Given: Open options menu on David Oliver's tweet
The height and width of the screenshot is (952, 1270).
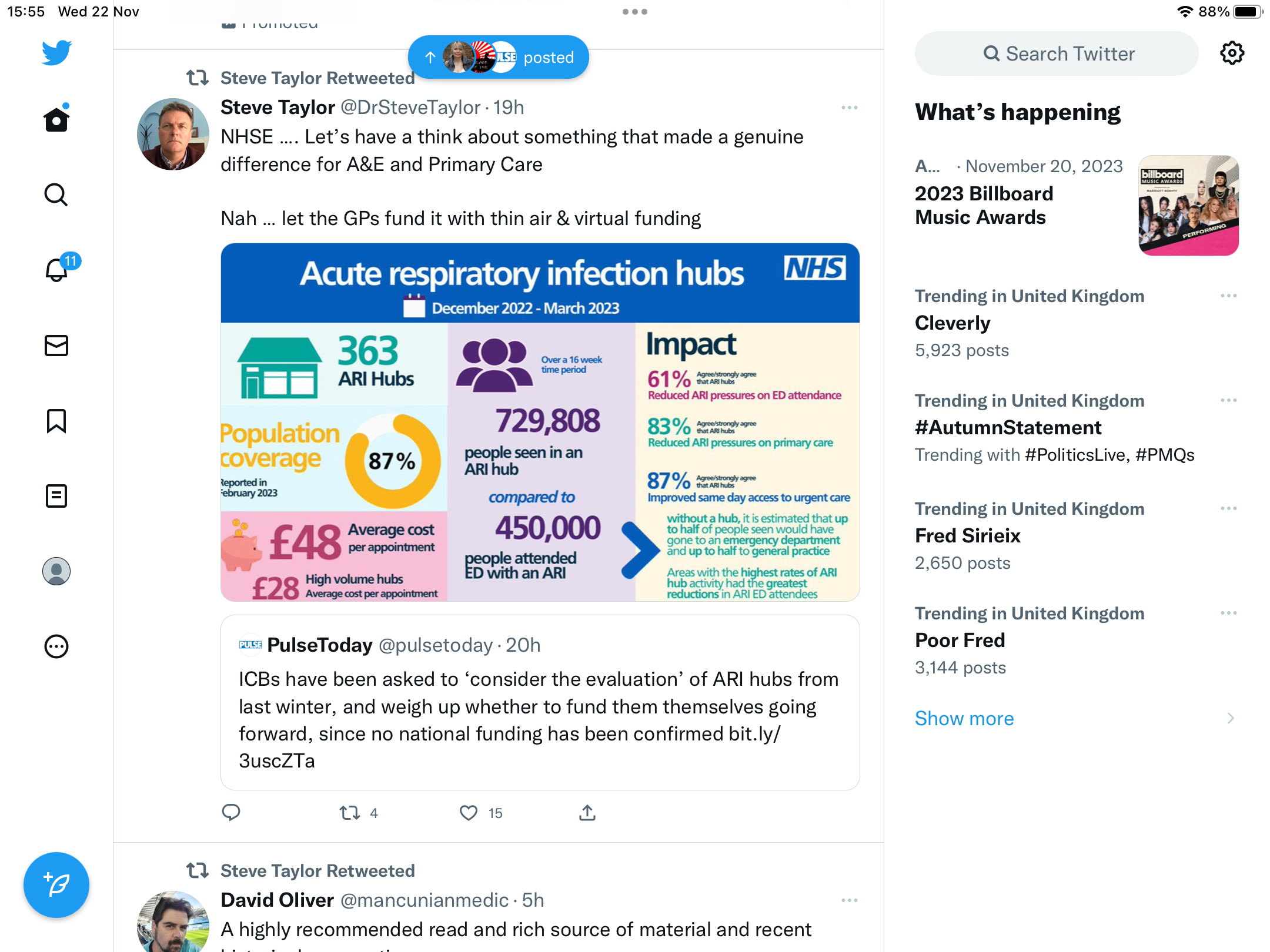Looking at the screenshot, I should pos(850,900).
